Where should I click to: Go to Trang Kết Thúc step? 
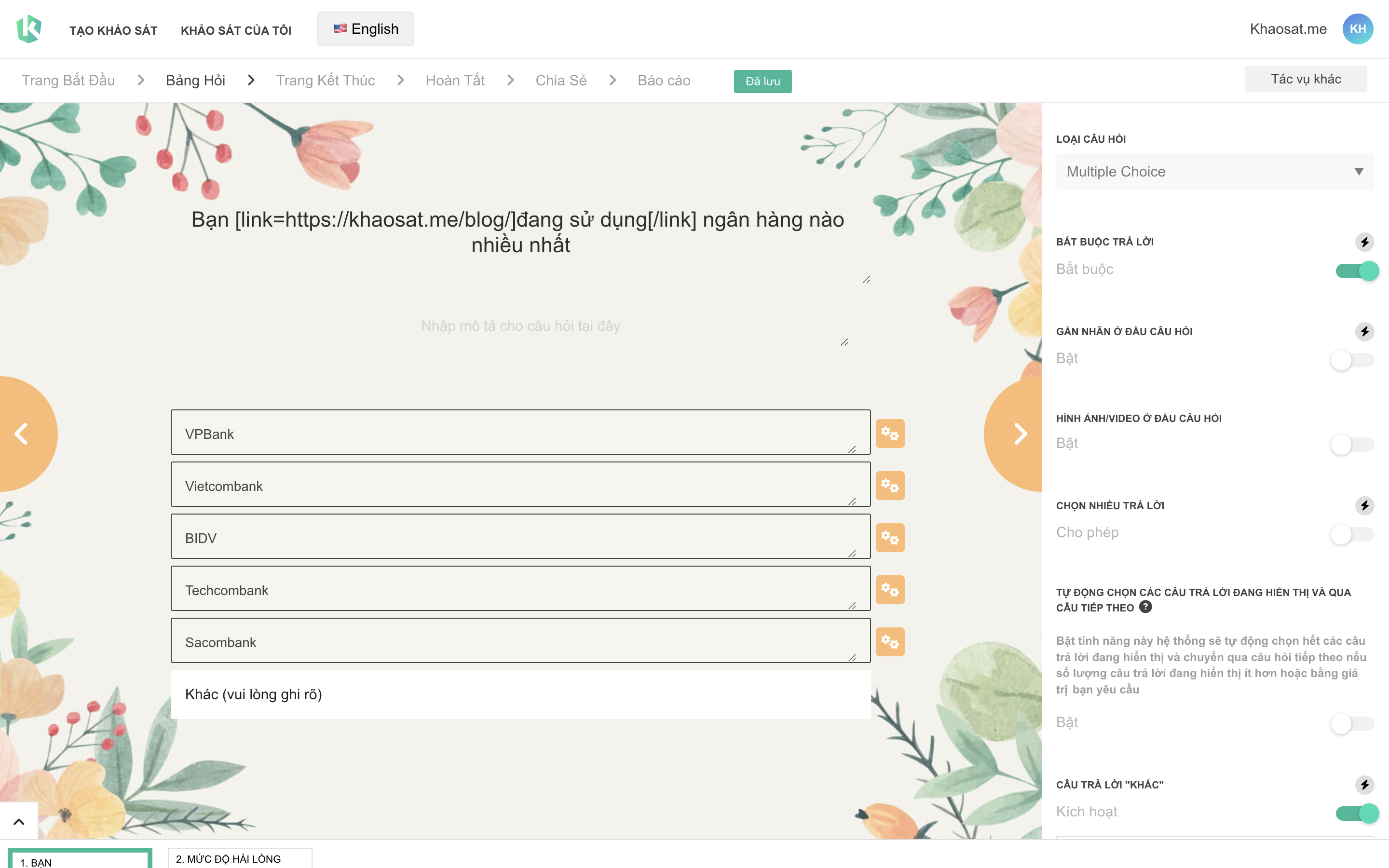(x=326, y=81)
